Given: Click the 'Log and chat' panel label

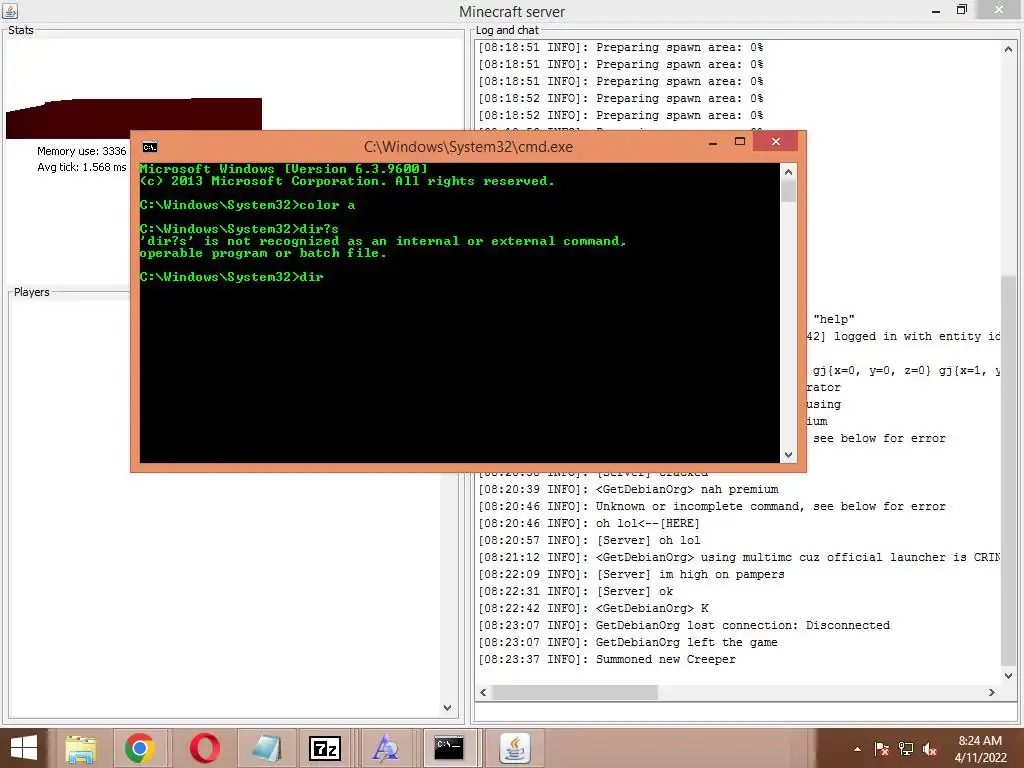Looking at the screenshot, I should 507,30.
